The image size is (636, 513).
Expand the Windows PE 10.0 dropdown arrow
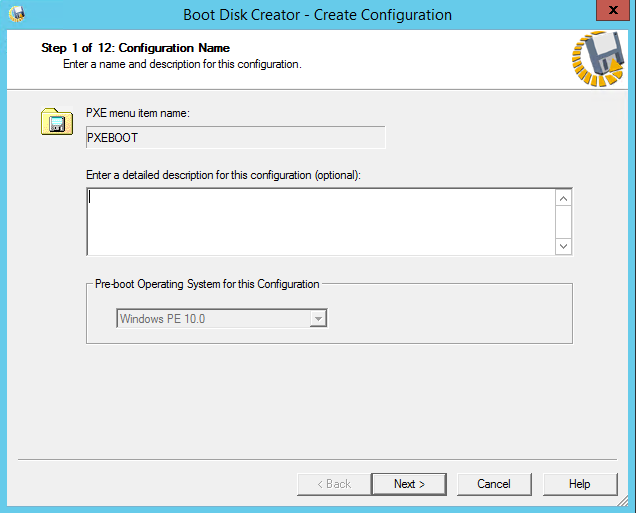[x=318, y=319]
